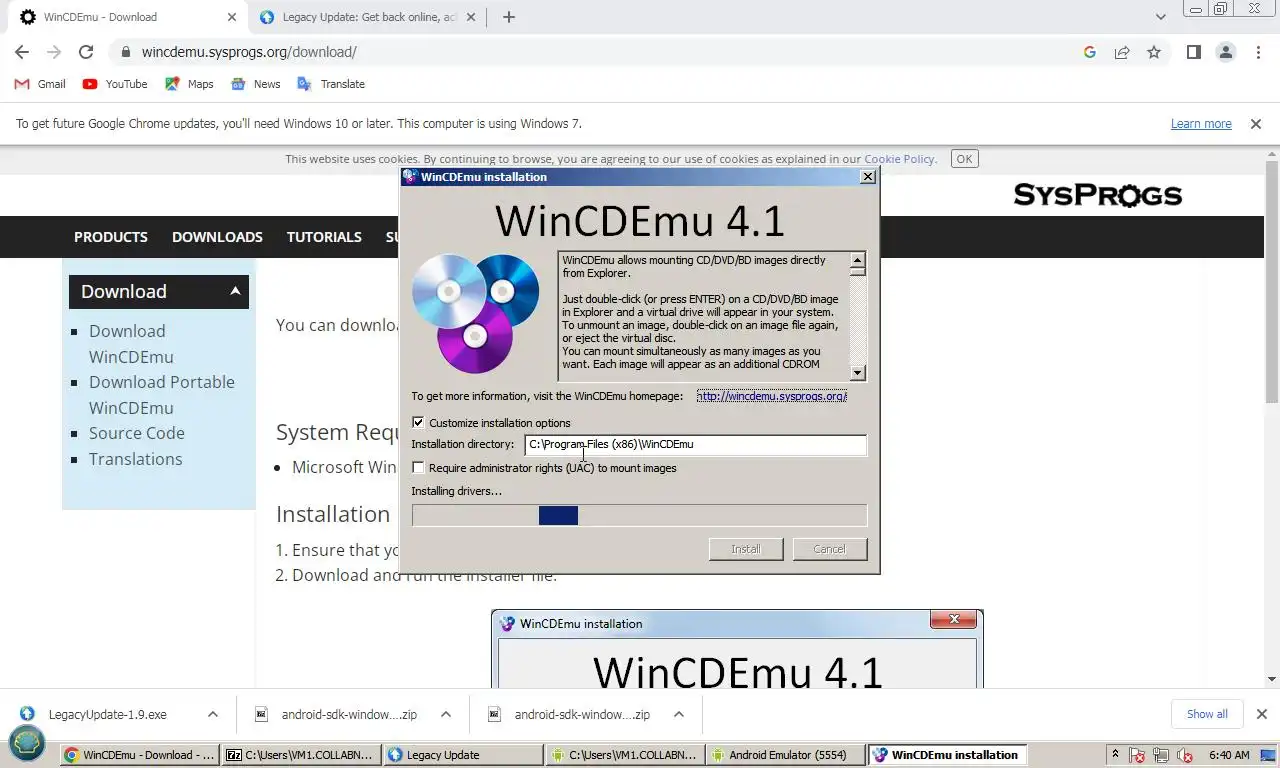Open the DOWNLOADS menu
Viewport: 1280px width, 768px height.
(x=217, y=237)
